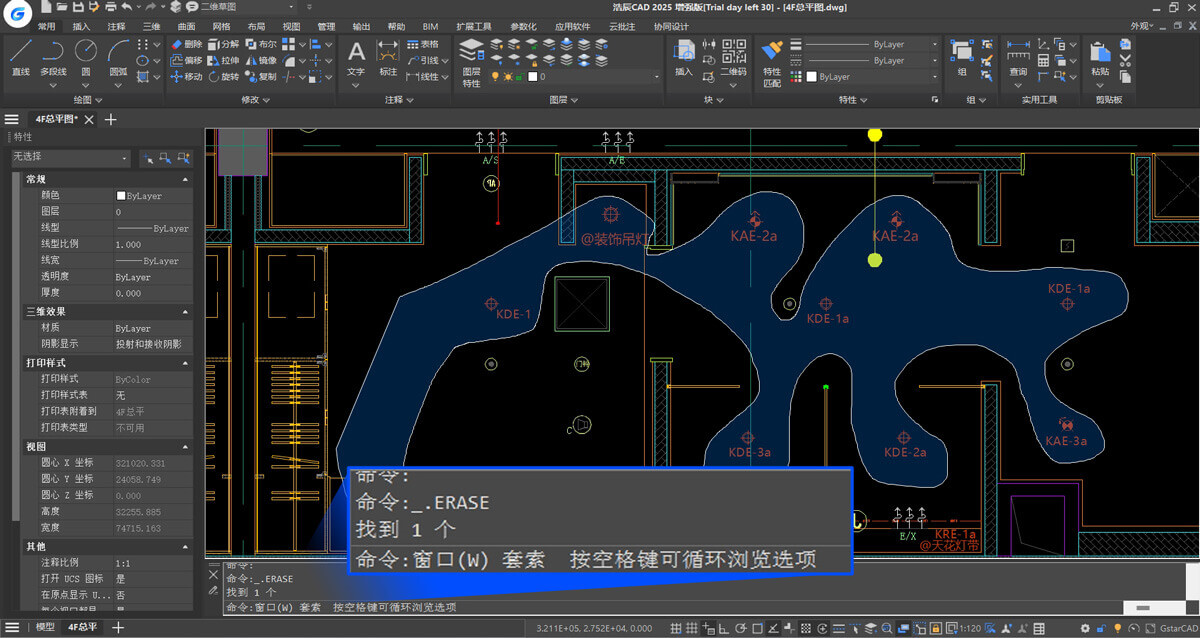Click the 粘贴 (Paste) button
This screenshot has height=638, width=1200.
pos(1100,58)
